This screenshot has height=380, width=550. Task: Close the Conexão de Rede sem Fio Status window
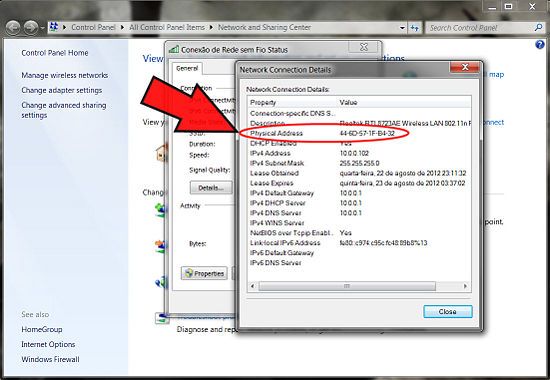pos(364,47)
